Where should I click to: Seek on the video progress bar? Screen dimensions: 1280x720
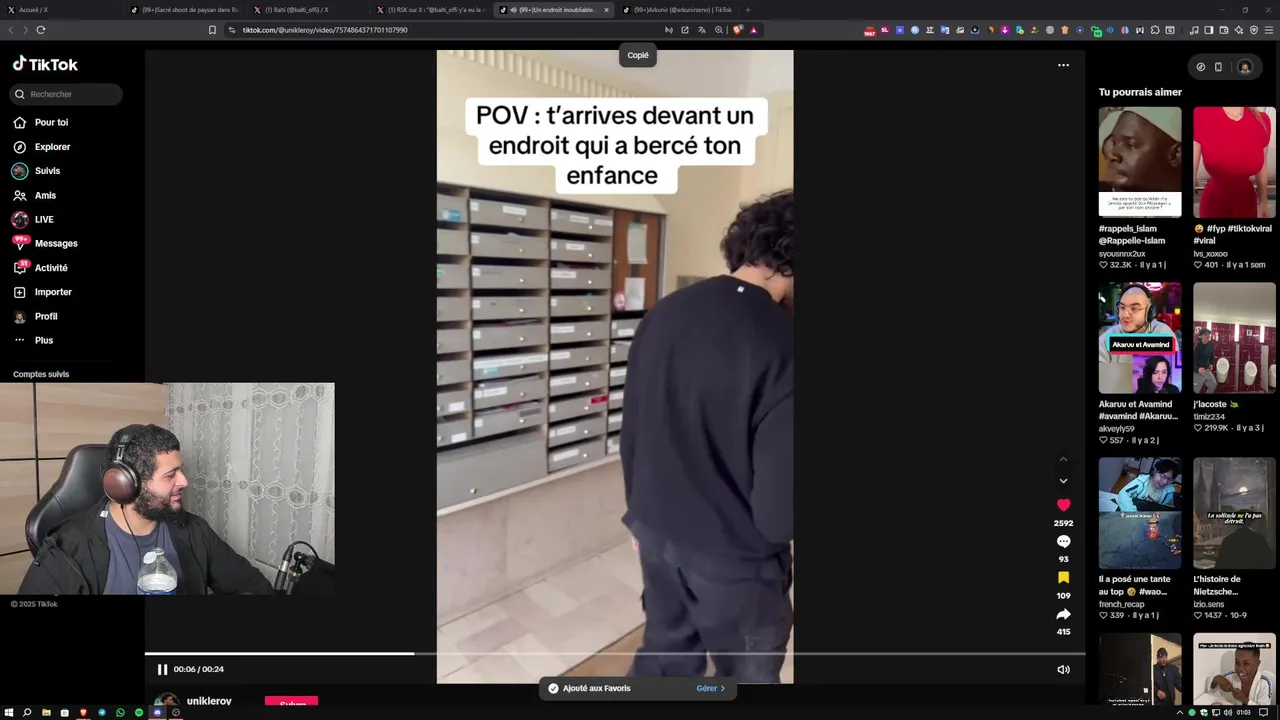tap(615, 654)
